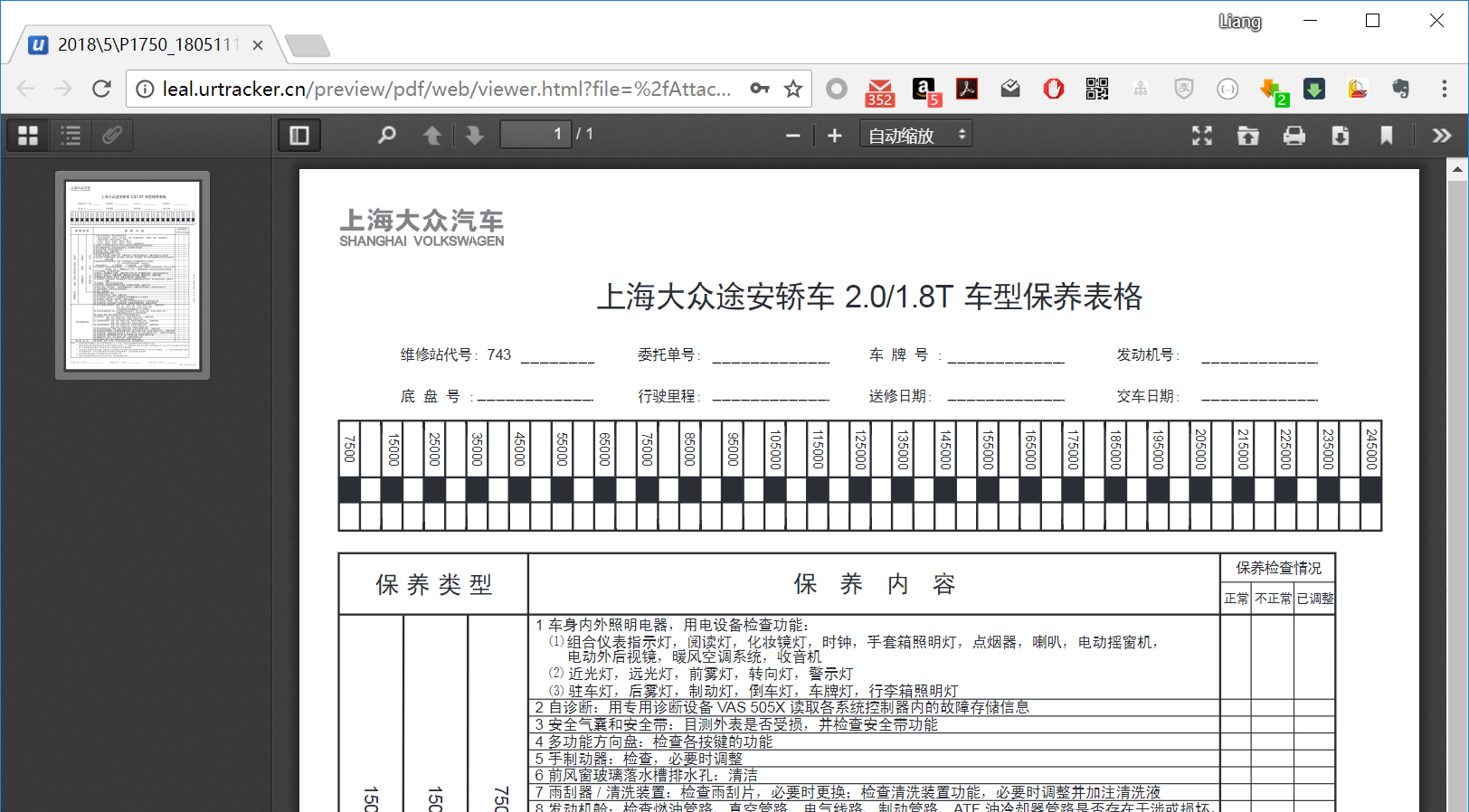The height and width of the screenshot is (812, 1469).
Task: Click the Shanghai Volkswagen logo
Action: (422, 227)
